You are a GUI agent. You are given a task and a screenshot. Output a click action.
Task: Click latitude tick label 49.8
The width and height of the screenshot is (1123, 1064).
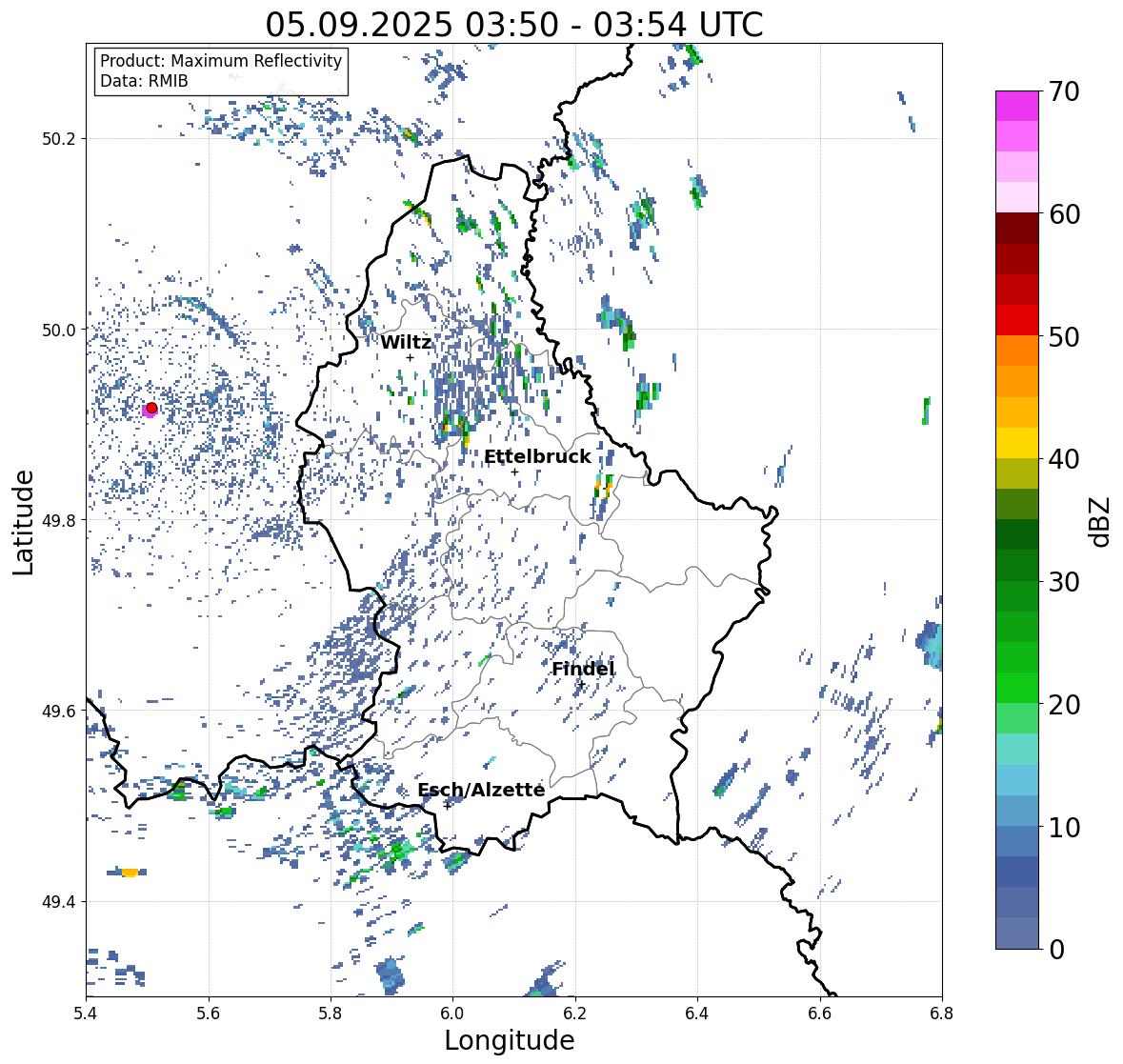(59, 520)
